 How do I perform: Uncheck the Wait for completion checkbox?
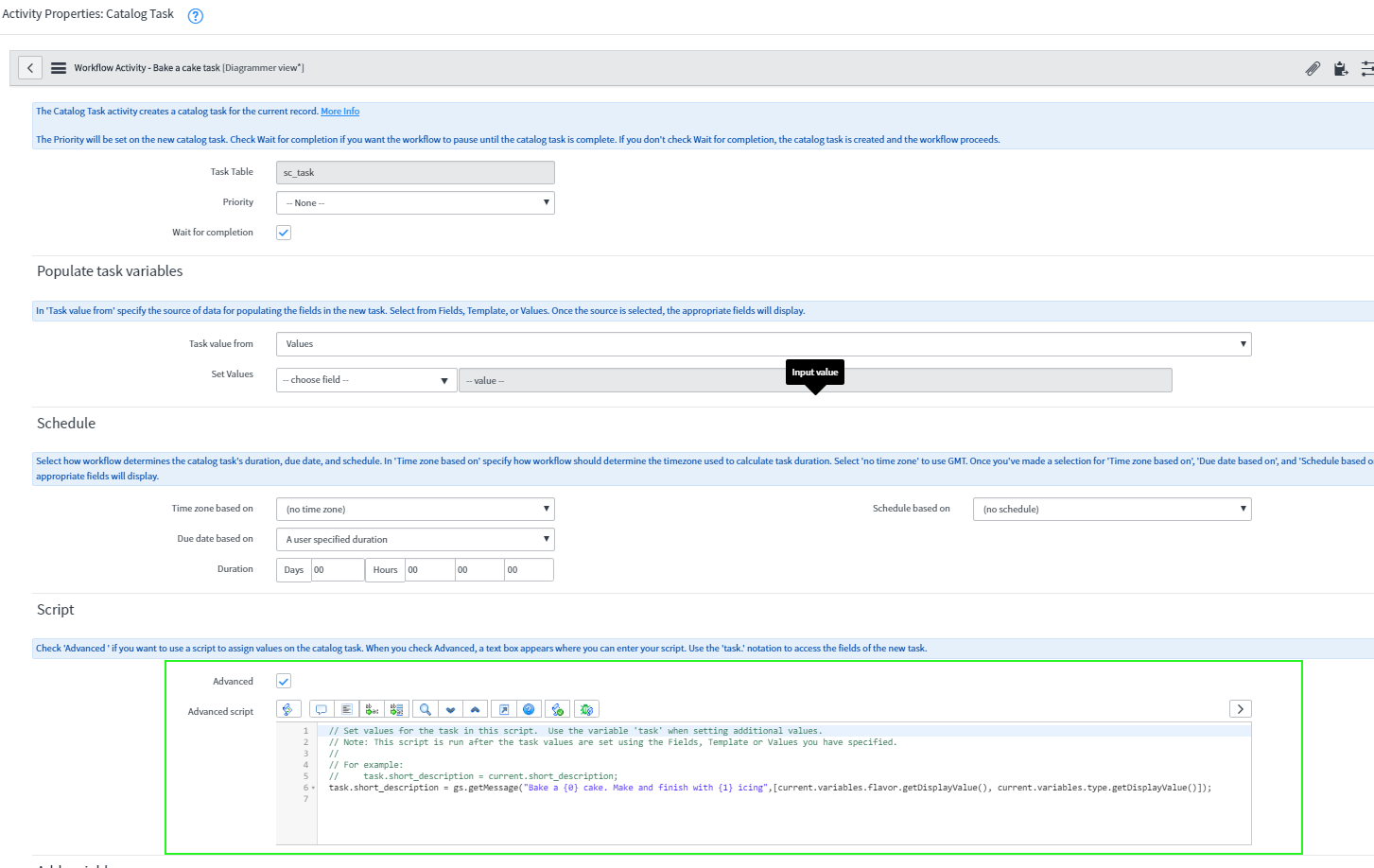click(x=284, y=233)
